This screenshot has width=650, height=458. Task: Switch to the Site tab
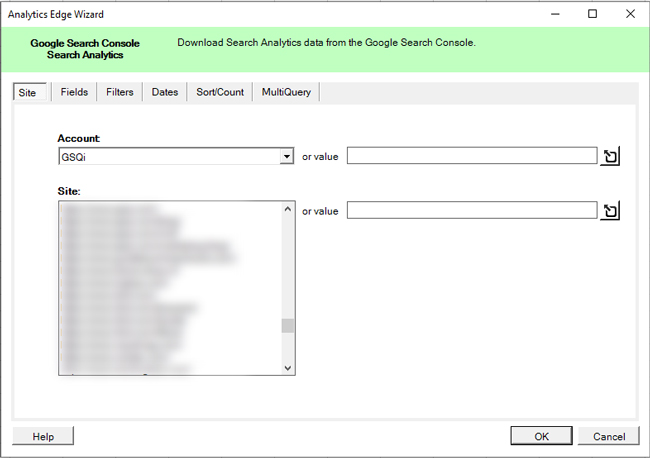coord(26,92)
